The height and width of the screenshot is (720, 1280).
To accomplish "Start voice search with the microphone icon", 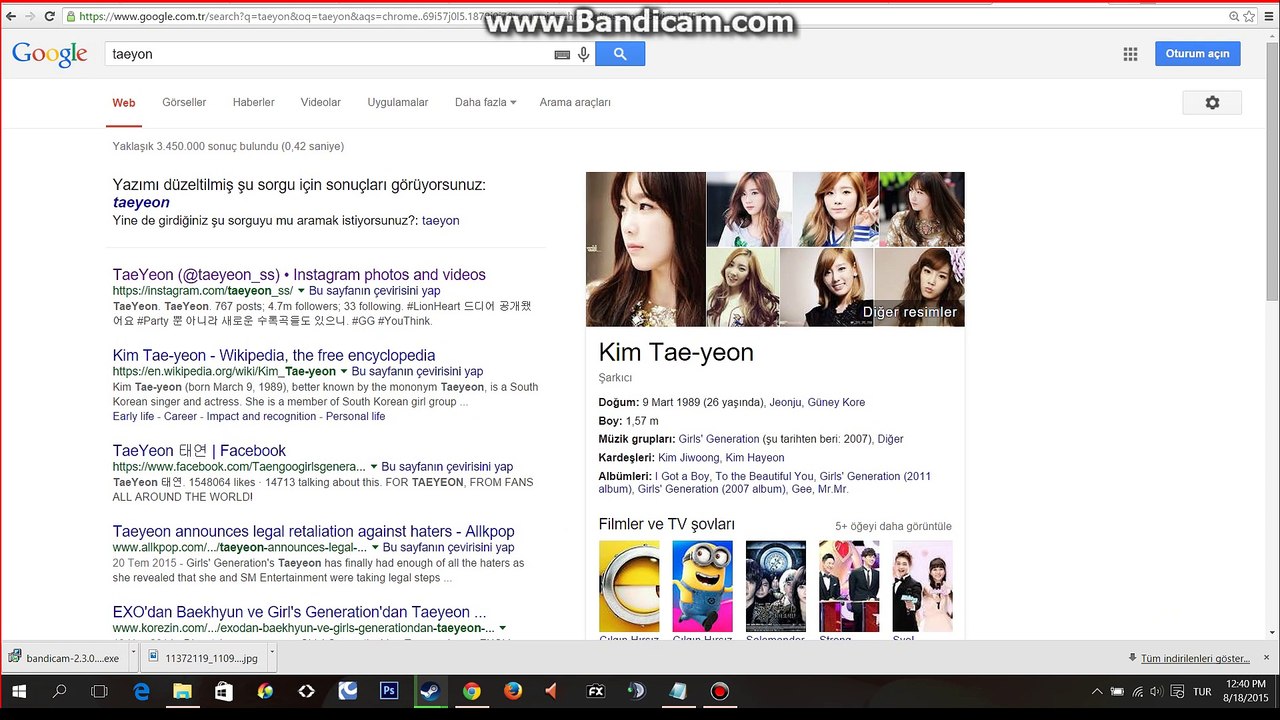I will [584, 54].
